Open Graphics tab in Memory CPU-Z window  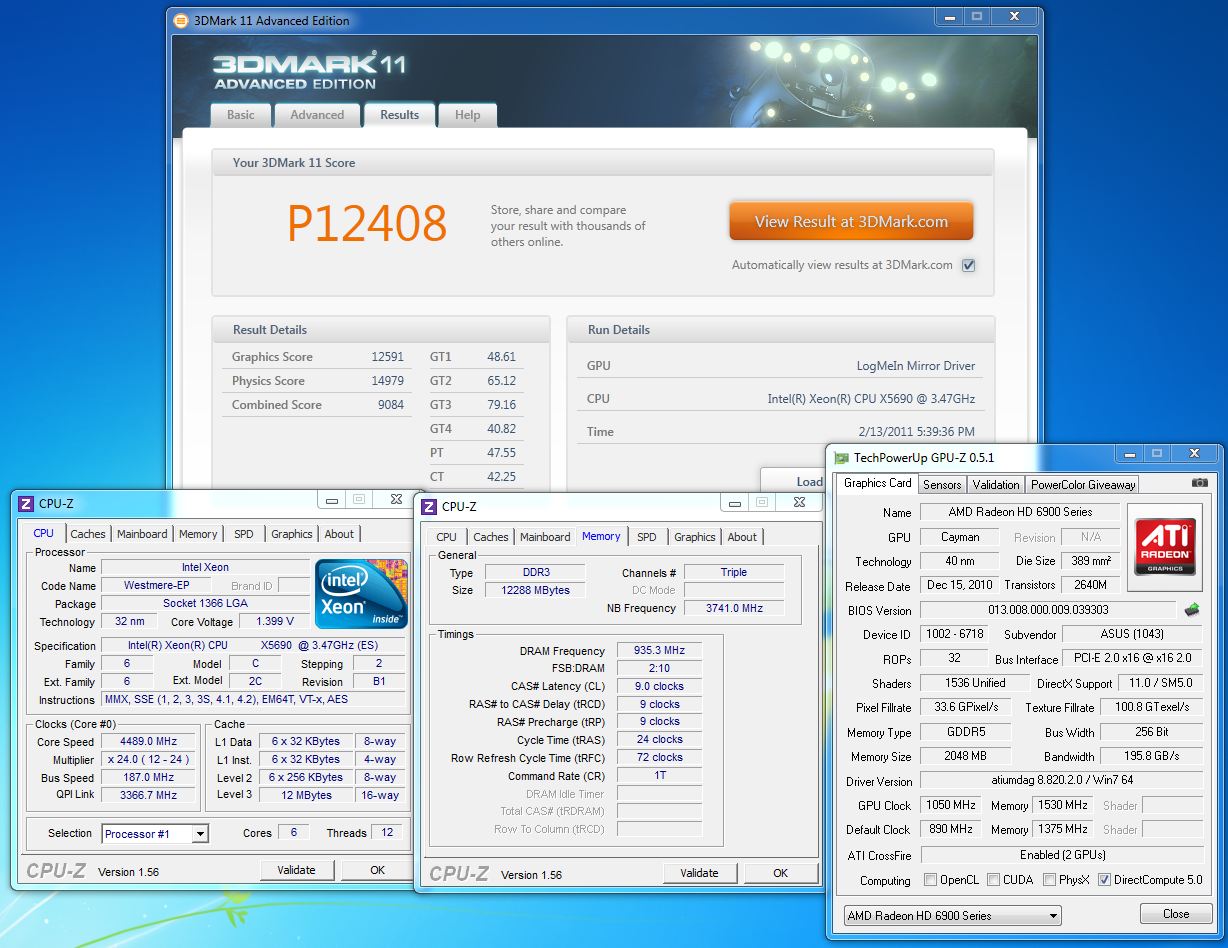tap(695, 537)
